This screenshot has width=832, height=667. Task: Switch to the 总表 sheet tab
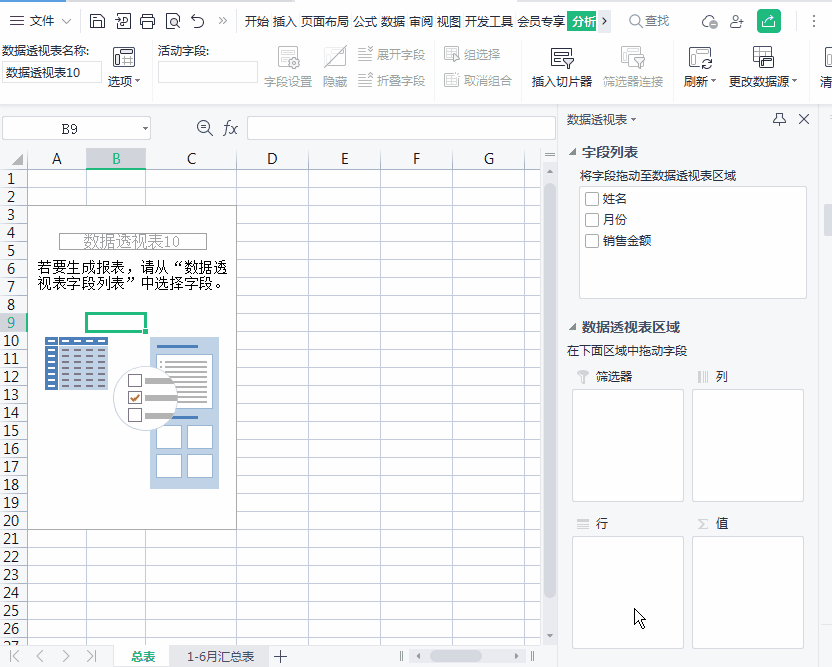tap(143, 656)
